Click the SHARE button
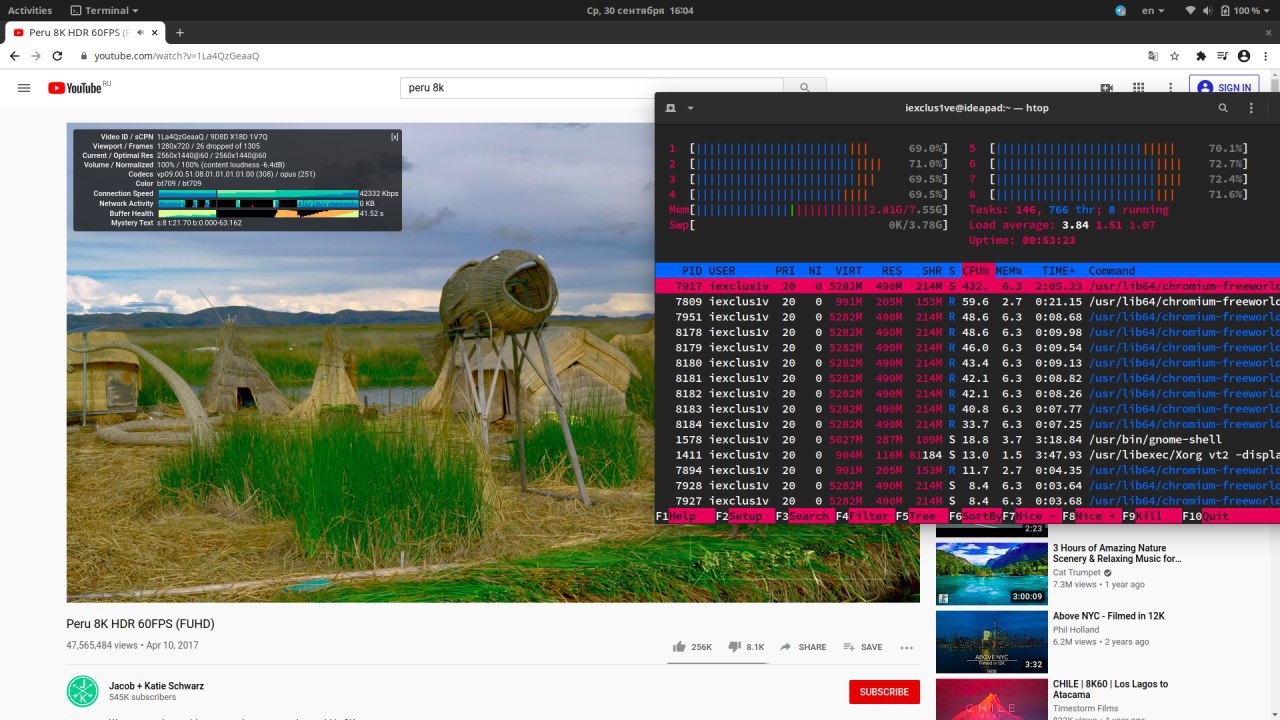This screenshot has width=1280, height=720. 803,647
